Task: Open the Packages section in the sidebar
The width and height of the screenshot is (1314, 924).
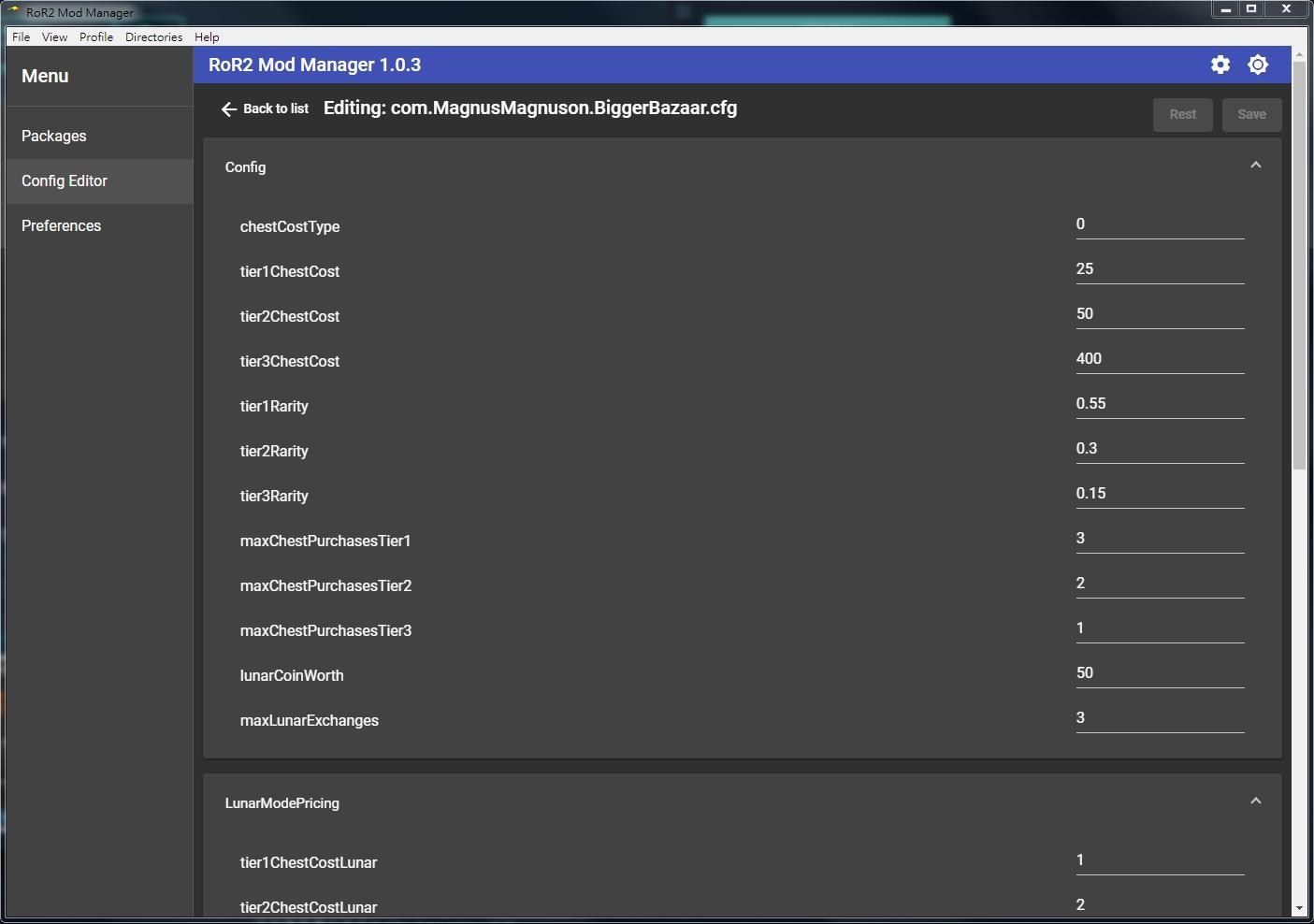Action: point(53,136)
